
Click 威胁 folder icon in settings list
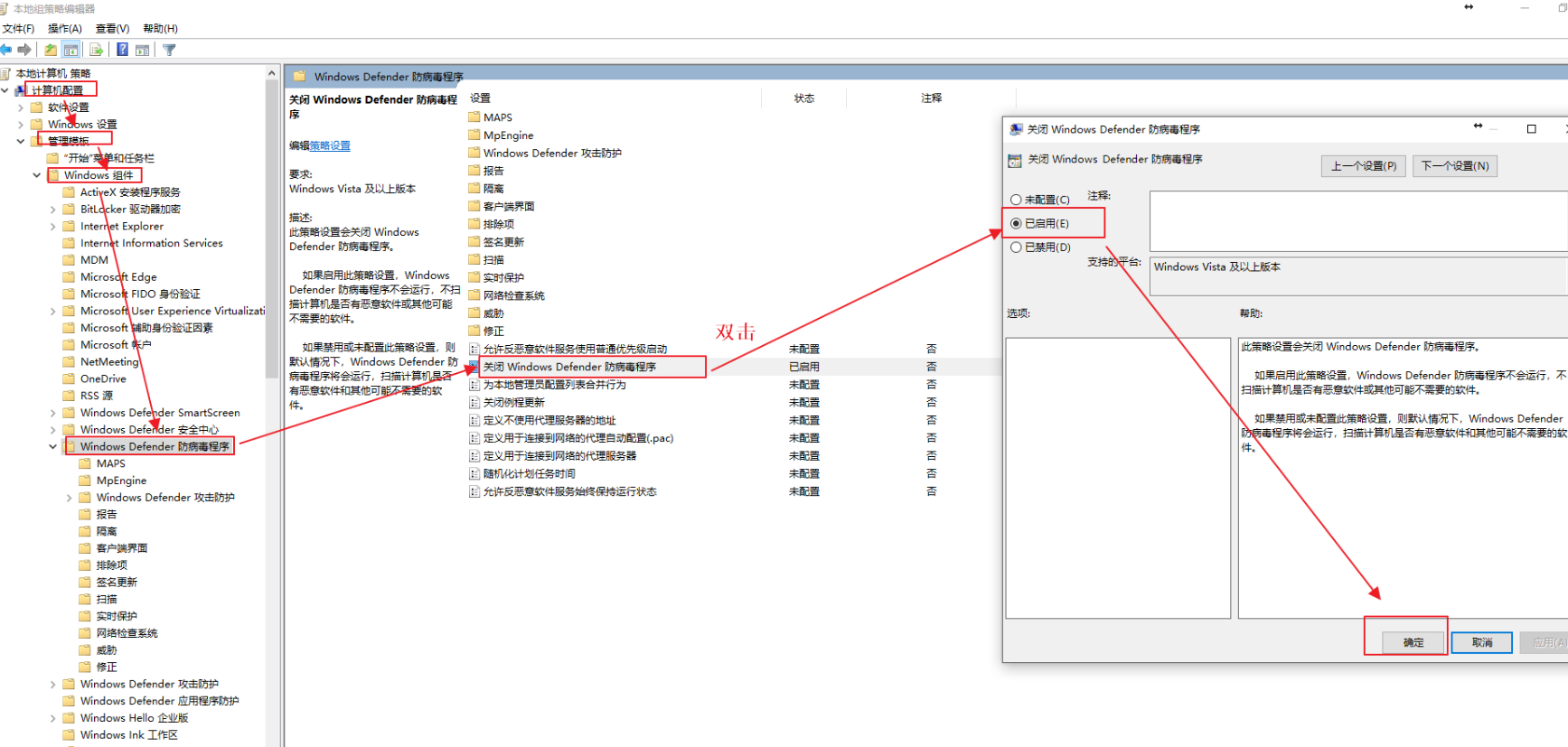[x=474, y=313]
